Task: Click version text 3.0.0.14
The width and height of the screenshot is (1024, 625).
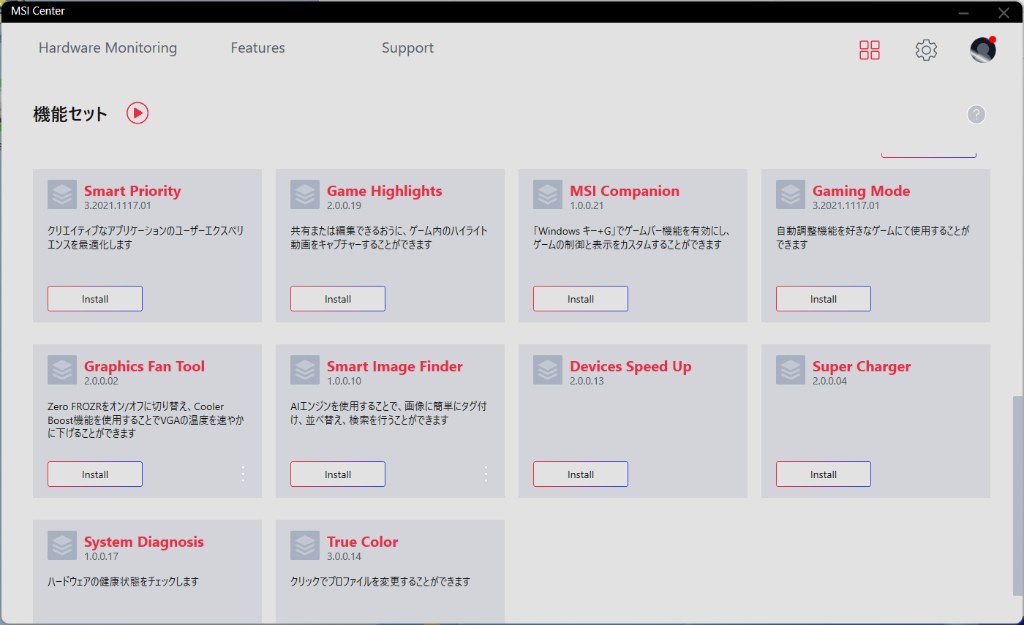Action: [x=344, y=556]
